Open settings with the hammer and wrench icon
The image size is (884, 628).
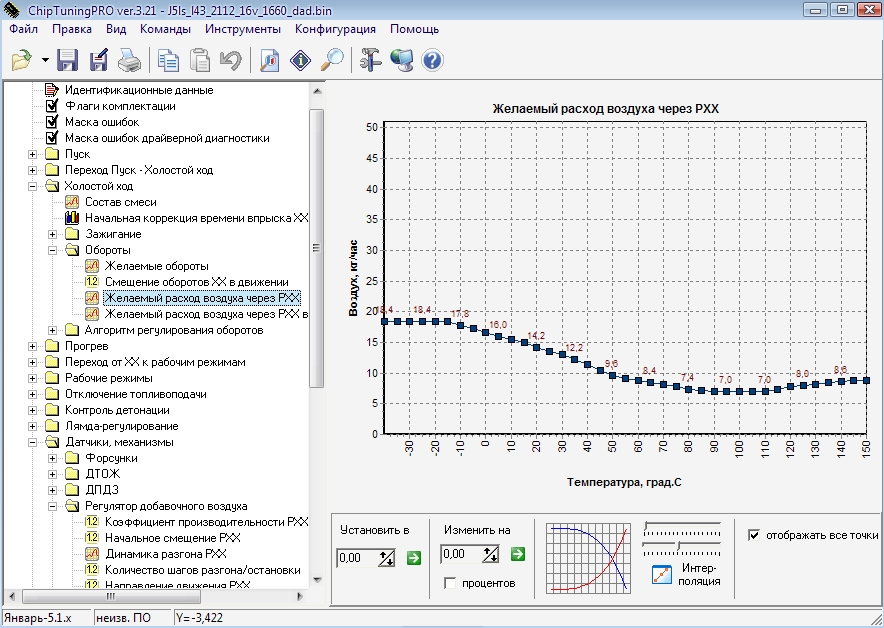[371, 61]
